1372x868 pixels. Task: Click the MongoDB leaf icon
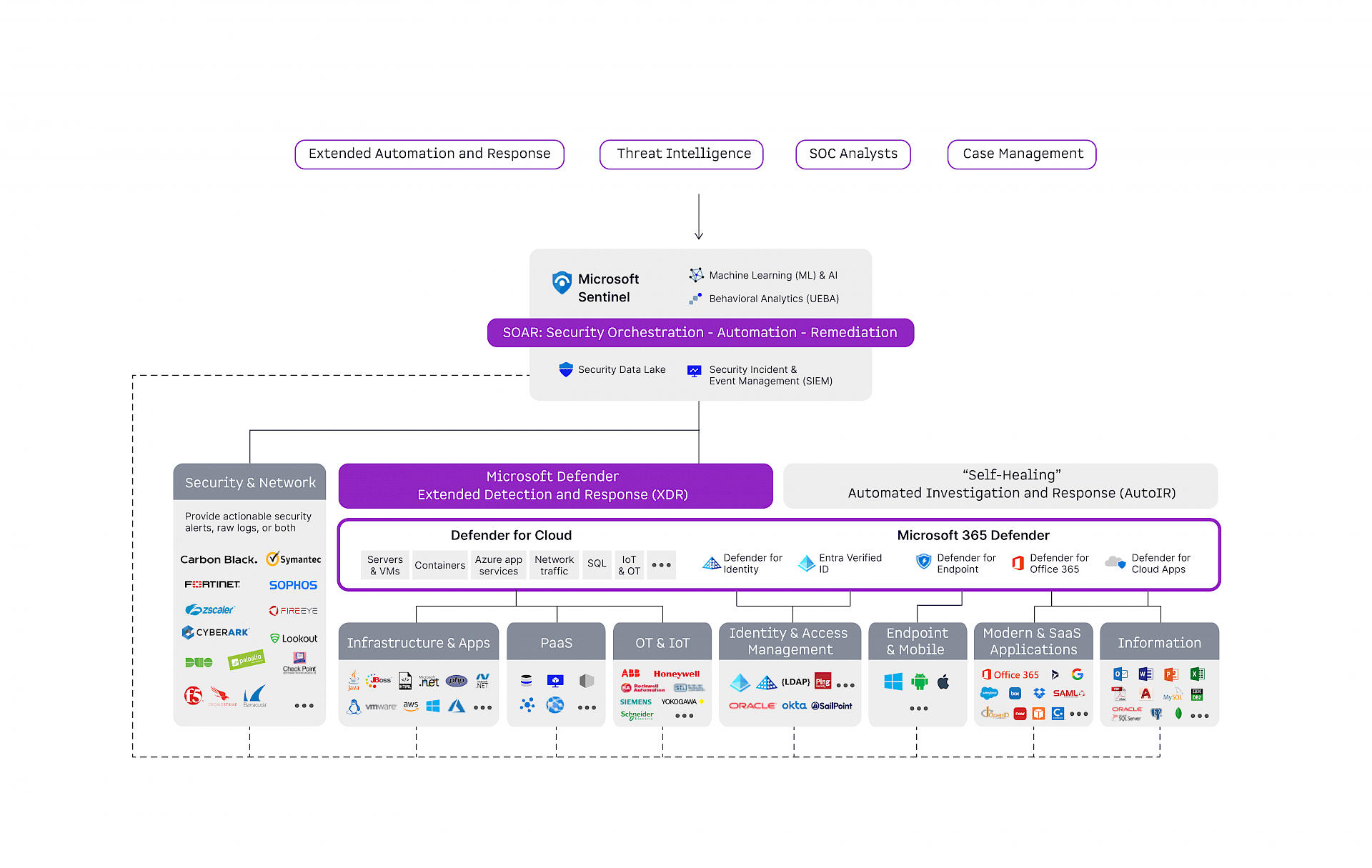(x=1178, y=713)
